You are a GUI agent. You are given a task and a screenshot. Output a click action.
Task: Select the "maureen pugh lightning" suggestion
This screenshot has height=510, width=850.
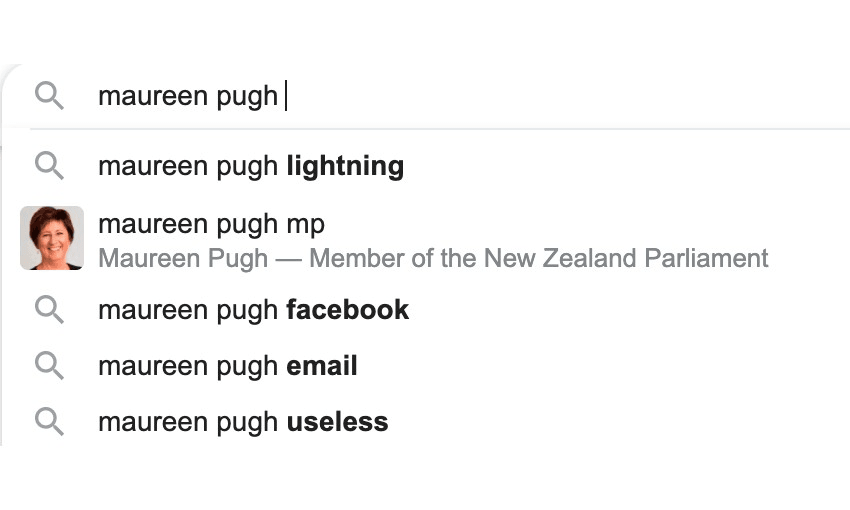tap(250, 166)
